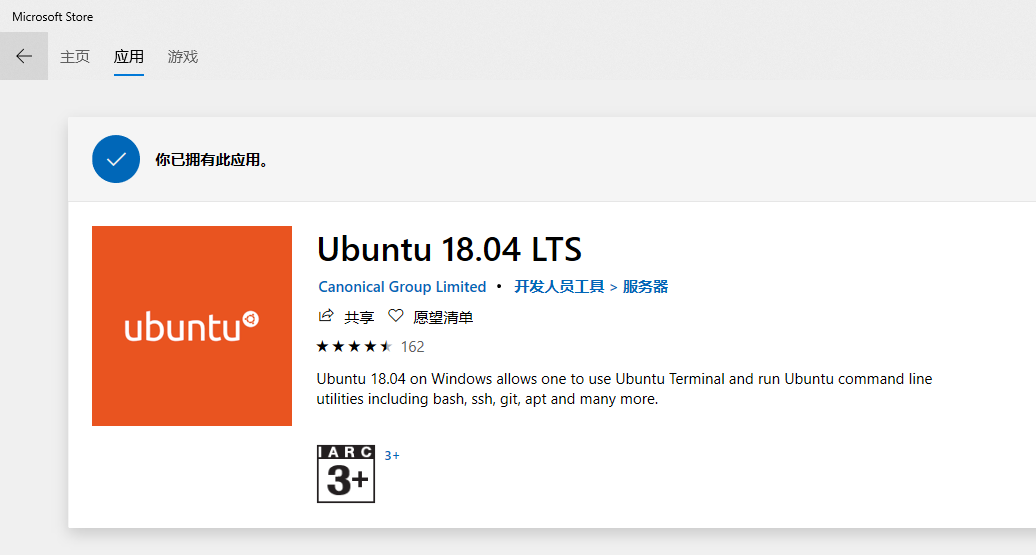Open the Canonical Group Limited publisher link
This screenshot has width=1036, height=555.
coord(402,287)
